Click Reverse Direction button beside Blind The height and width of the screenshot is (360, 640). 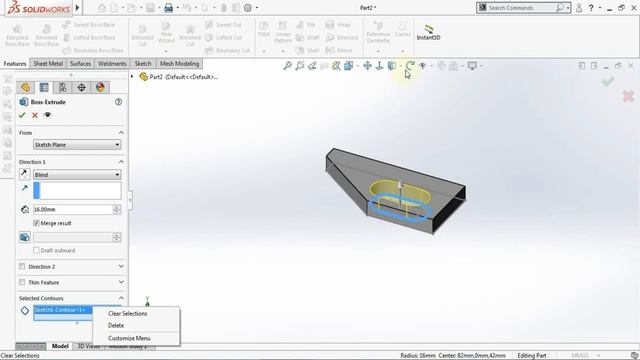pyautogui.click(x=24, y=174)
